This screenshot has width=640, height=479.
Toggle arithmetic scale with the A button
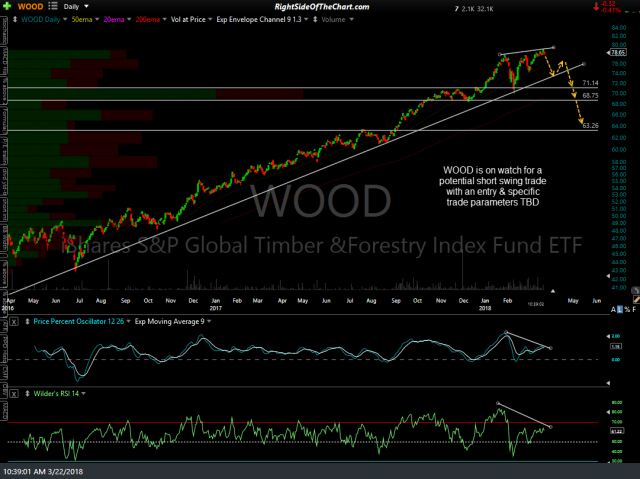(x=613, y=310)
